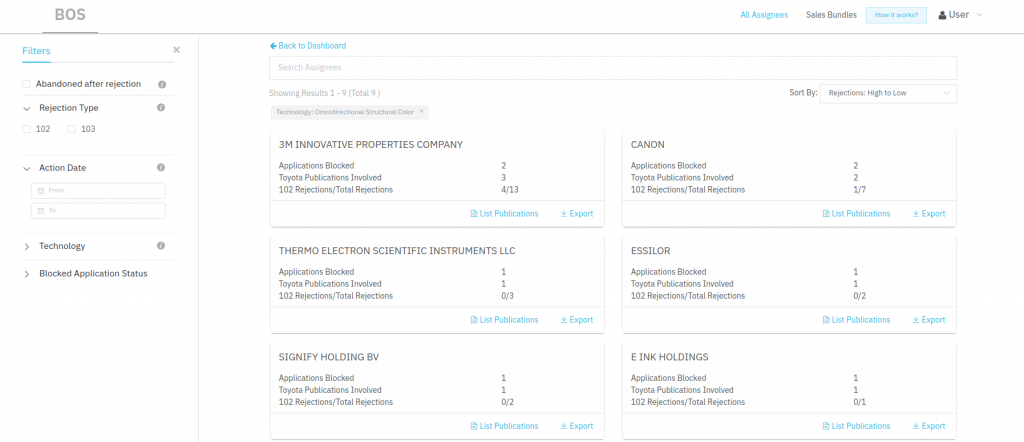Image resolution: width=1024 pixels, height=442 pixels.
Task: Click the CANON card title
Action: 648,144
